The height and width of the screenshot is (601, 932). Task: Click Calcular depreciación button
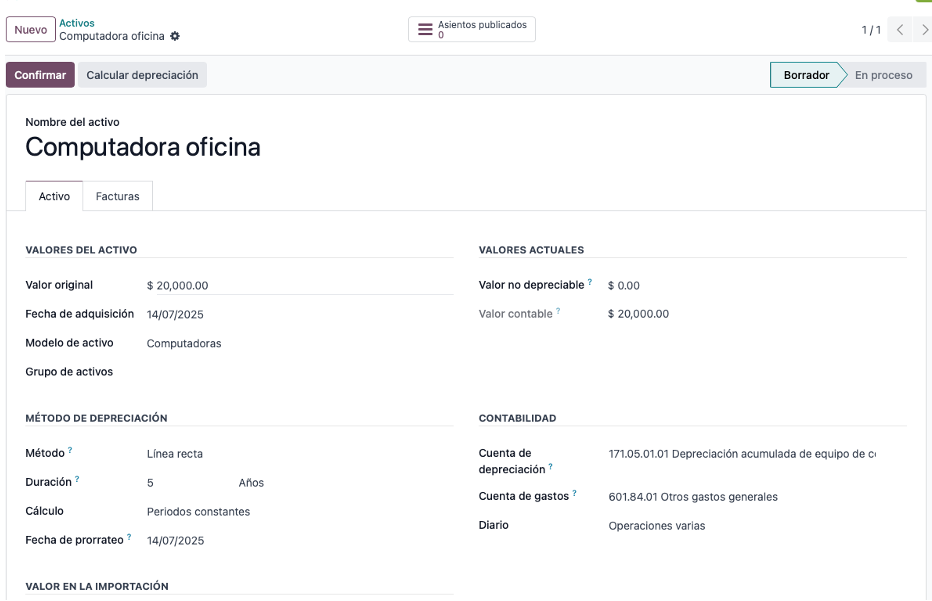pos(142,75)
